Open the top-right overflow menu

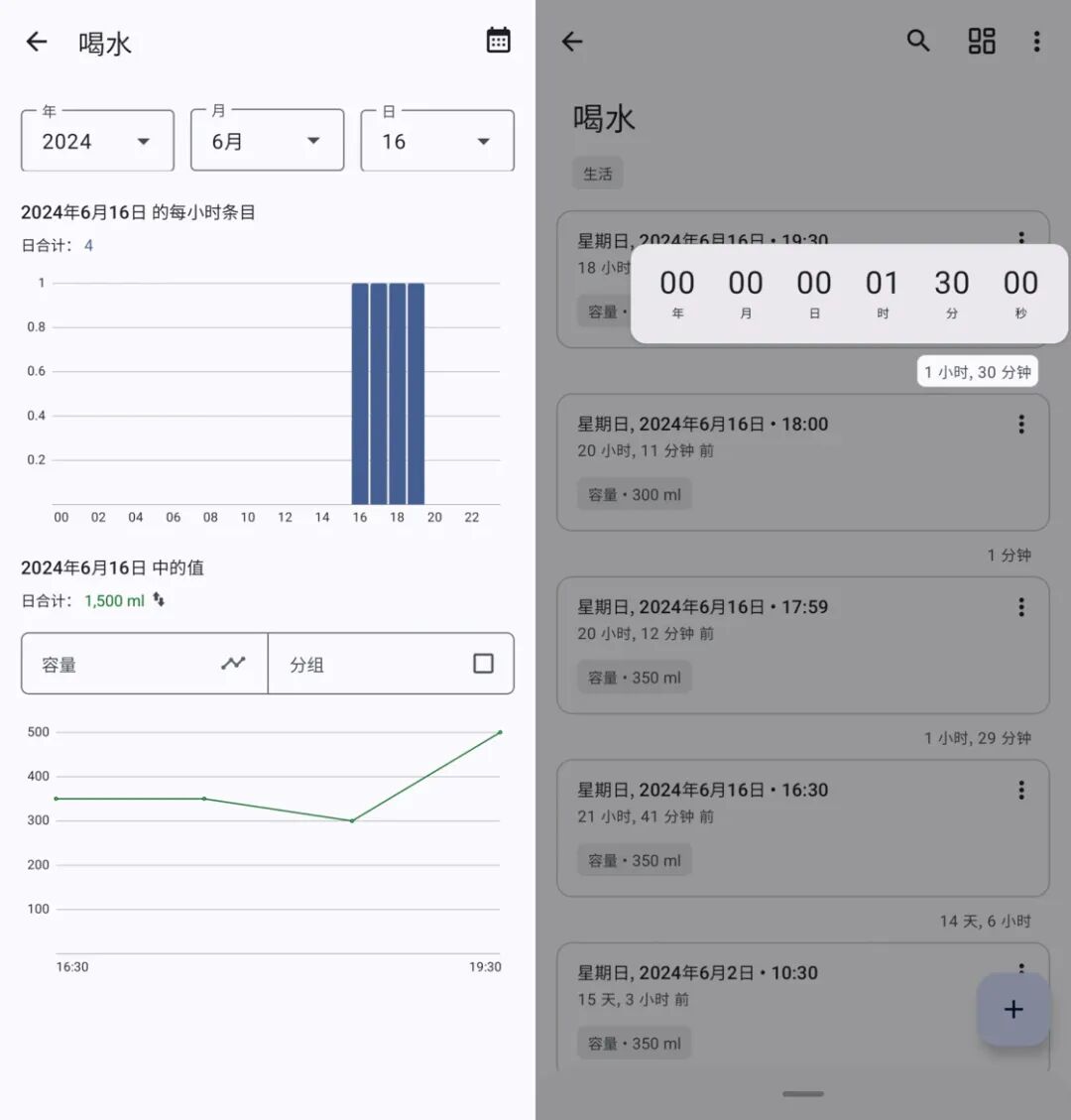[1036, 41]
